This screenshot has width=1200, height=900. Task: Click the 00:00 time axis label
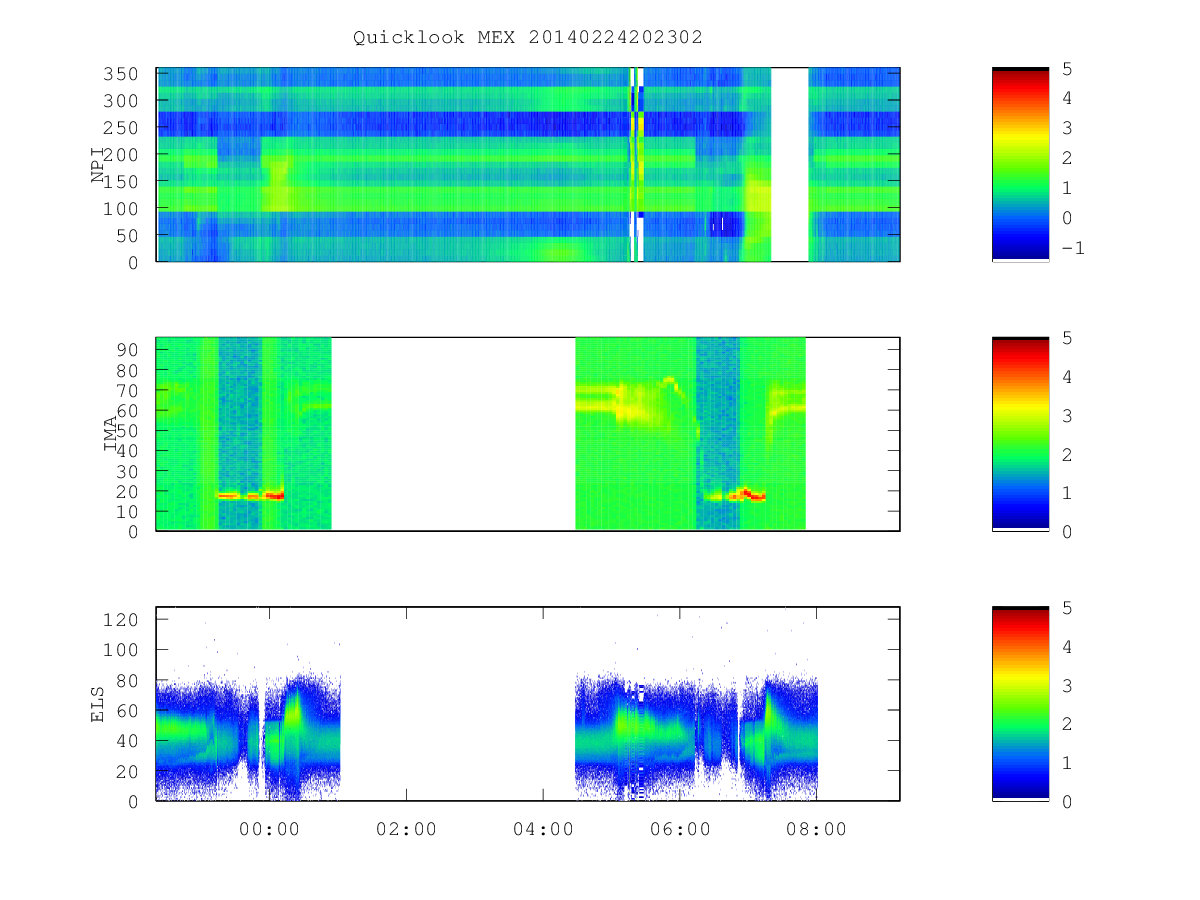[269, 829]
